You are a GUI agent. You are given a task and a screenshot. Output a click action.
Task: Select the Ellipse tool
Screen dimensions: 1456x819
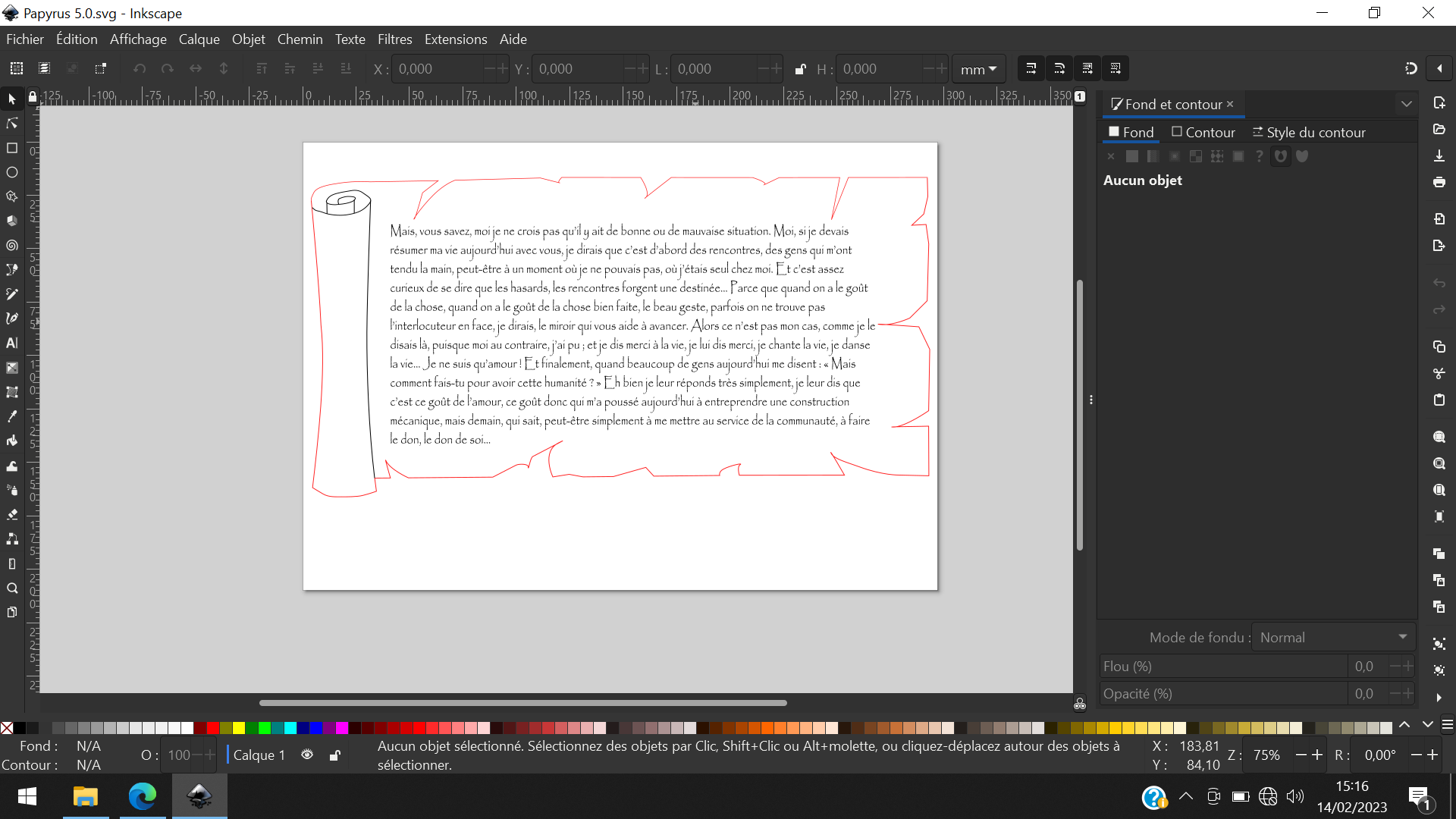(12, 172)
